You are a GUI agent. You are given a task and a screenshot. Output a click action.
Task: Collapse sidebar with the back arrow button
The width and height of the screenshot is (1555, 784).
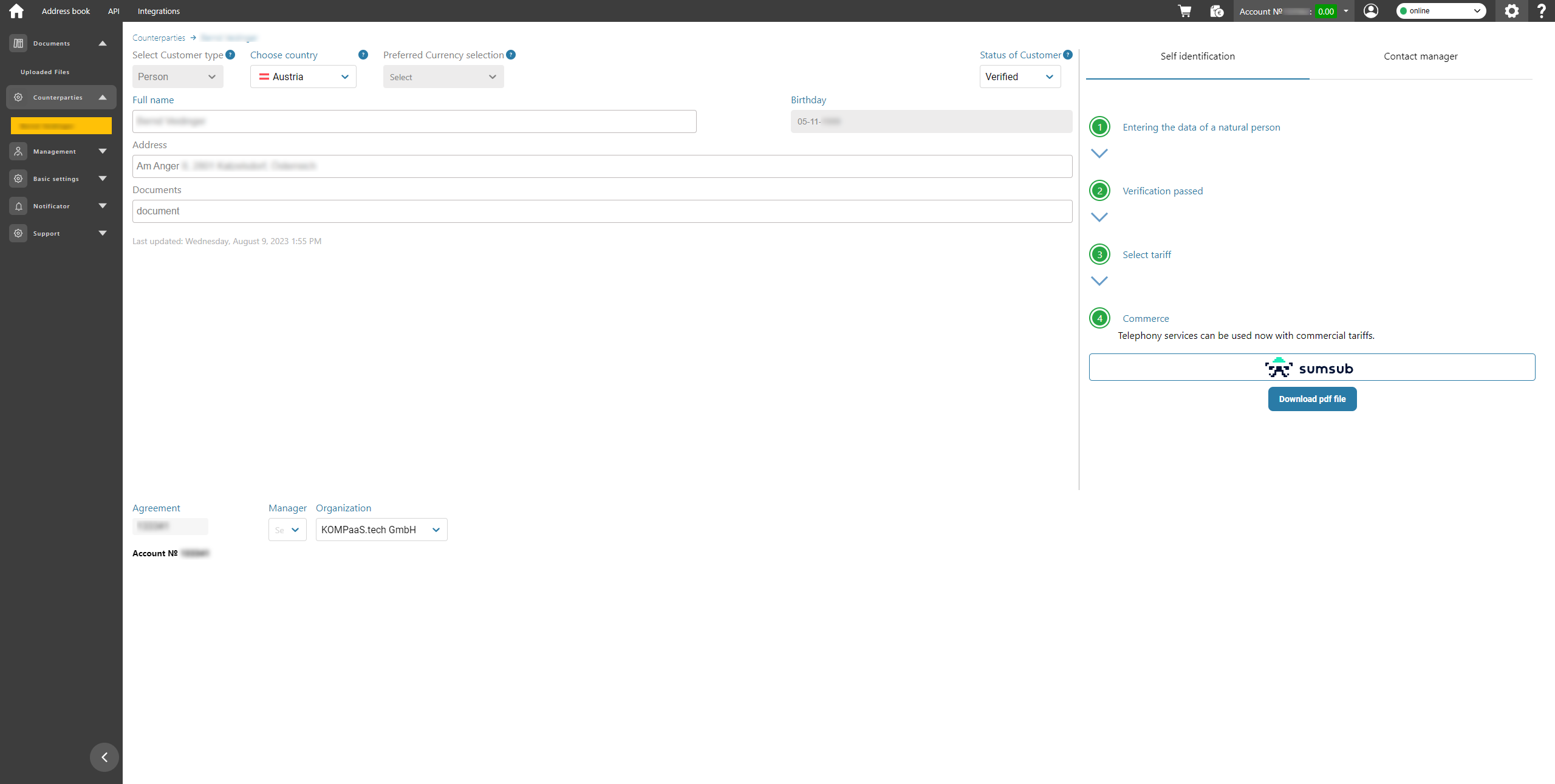104,757
